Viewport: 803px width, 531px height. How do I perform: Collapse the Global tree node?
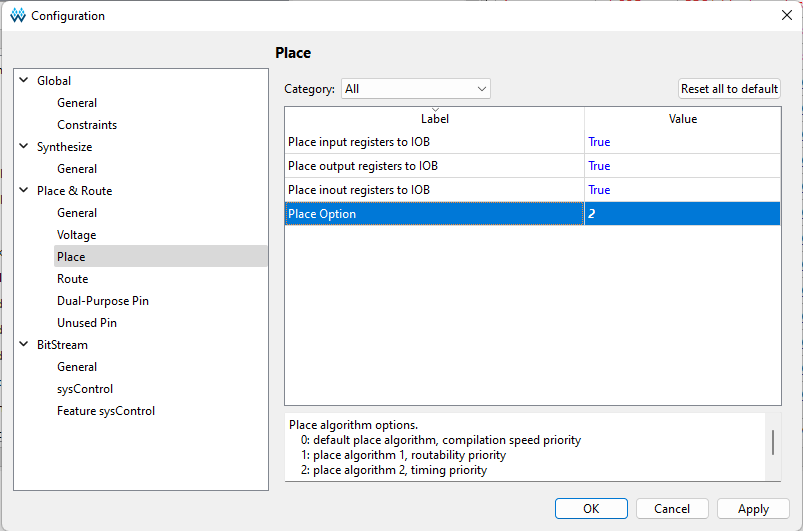coord(24,80)
